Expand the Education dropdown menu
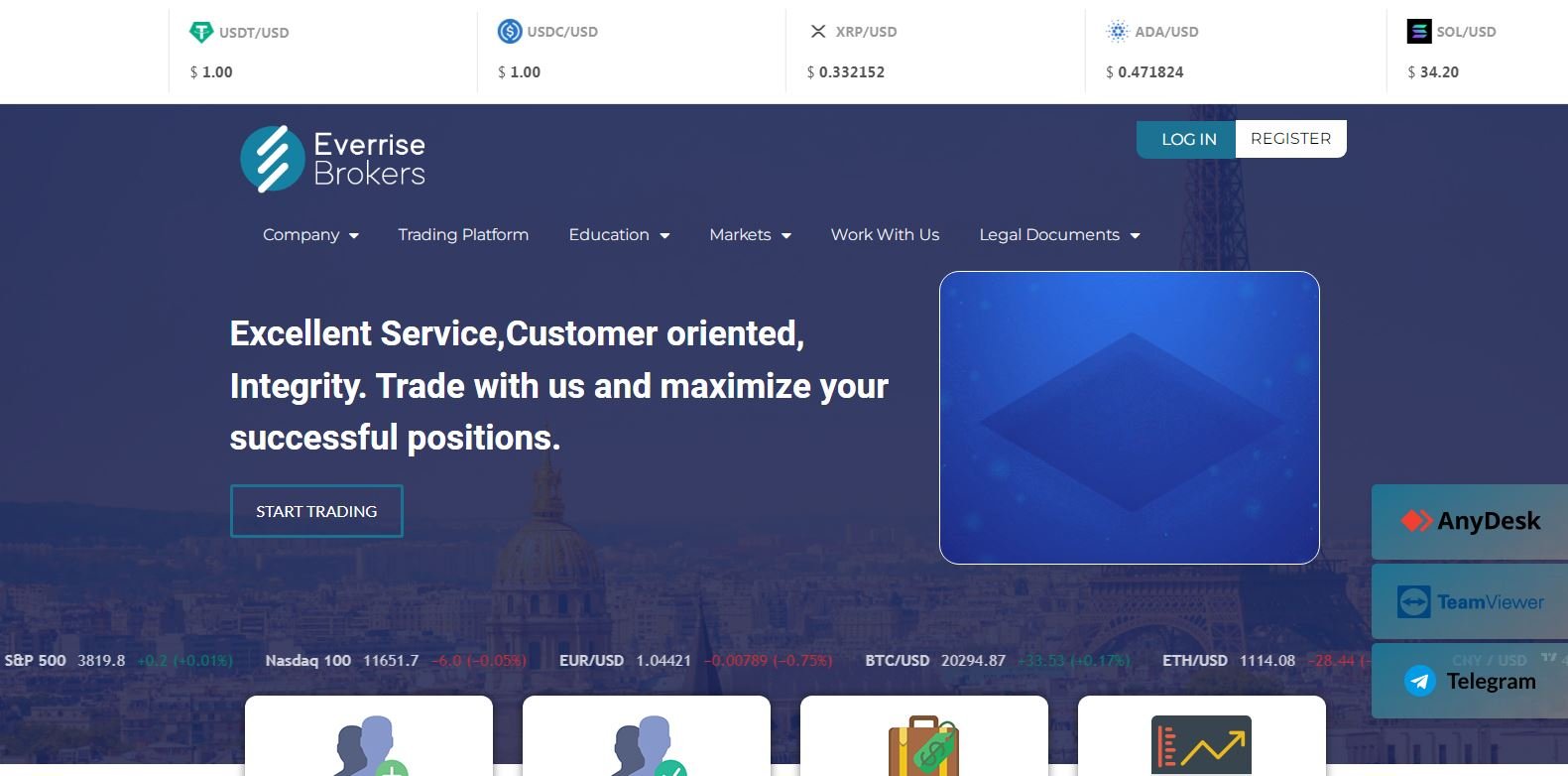Screen dimensions: 1568x776 (x=619, y=235)
